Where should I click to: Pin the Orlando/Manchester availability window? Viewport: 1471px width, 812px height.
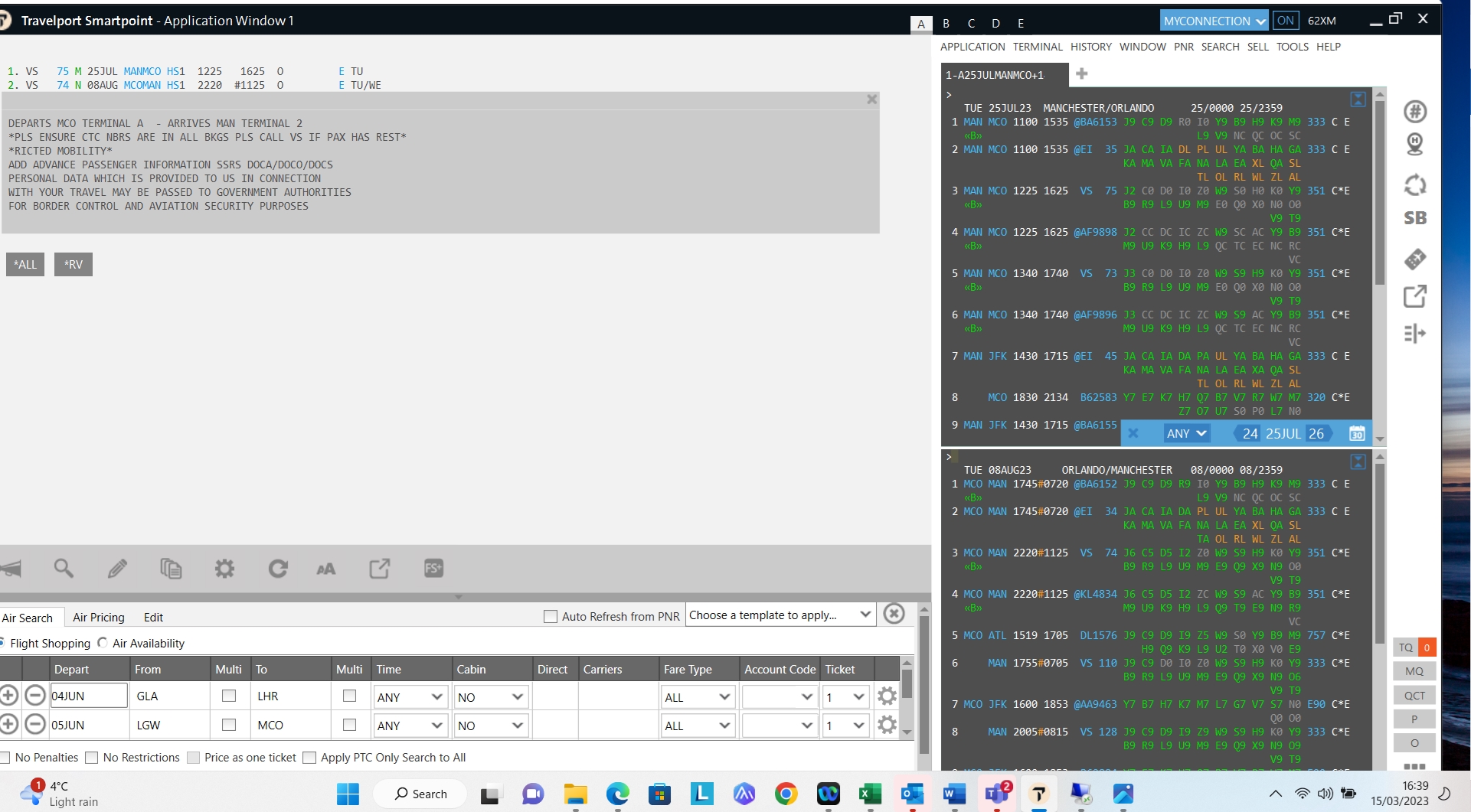pos(1358,461)
